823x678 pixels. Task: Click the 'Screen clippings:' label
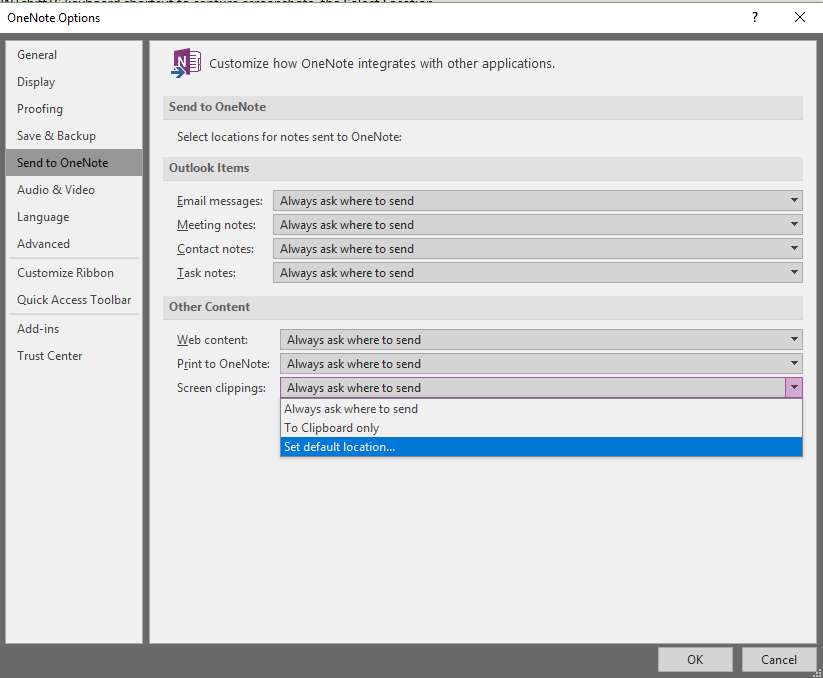click(x=221, y=388)
